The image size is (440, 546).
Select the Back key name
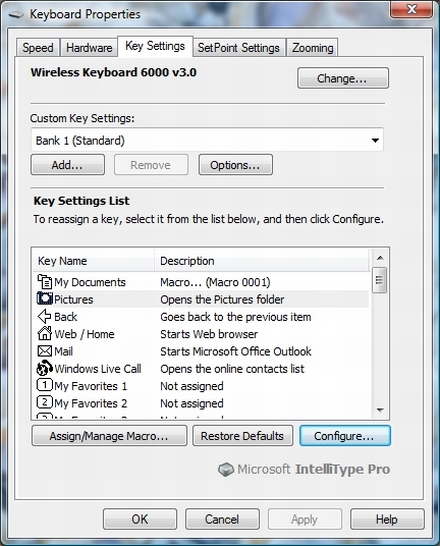point(66,317)
